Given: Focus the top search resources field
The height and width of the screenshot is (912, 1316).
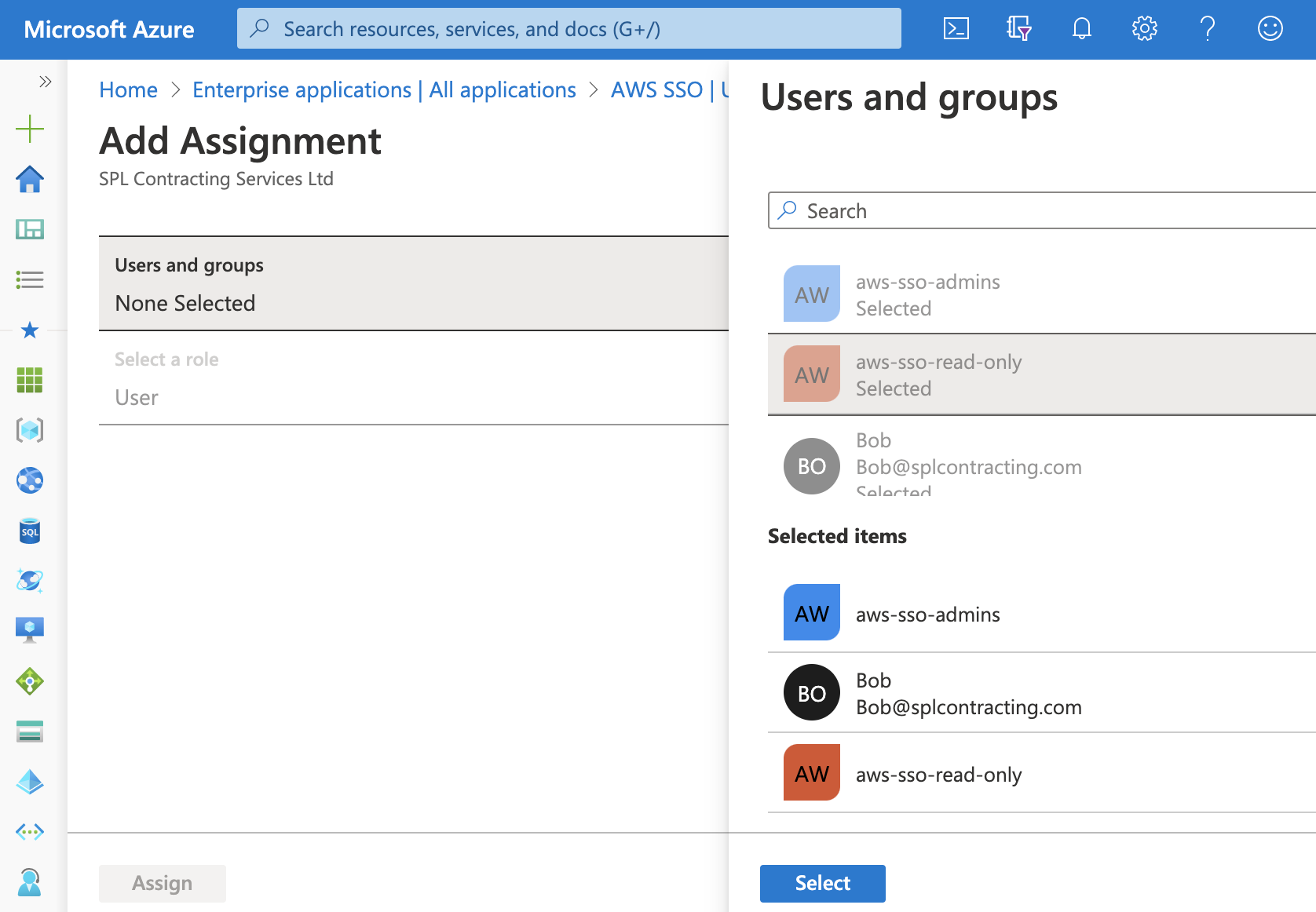Looking at the screenshot, I should [569, 29].
